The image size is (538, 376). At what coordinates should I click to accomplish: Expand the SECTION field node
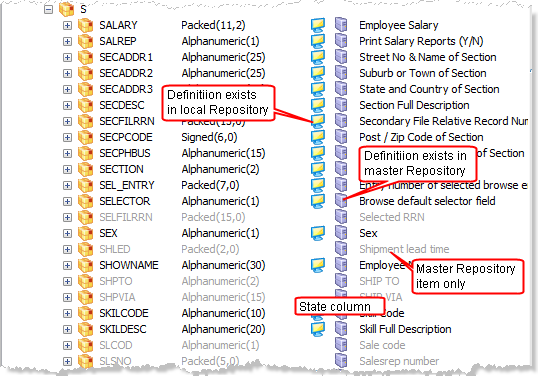pos(67,169)
